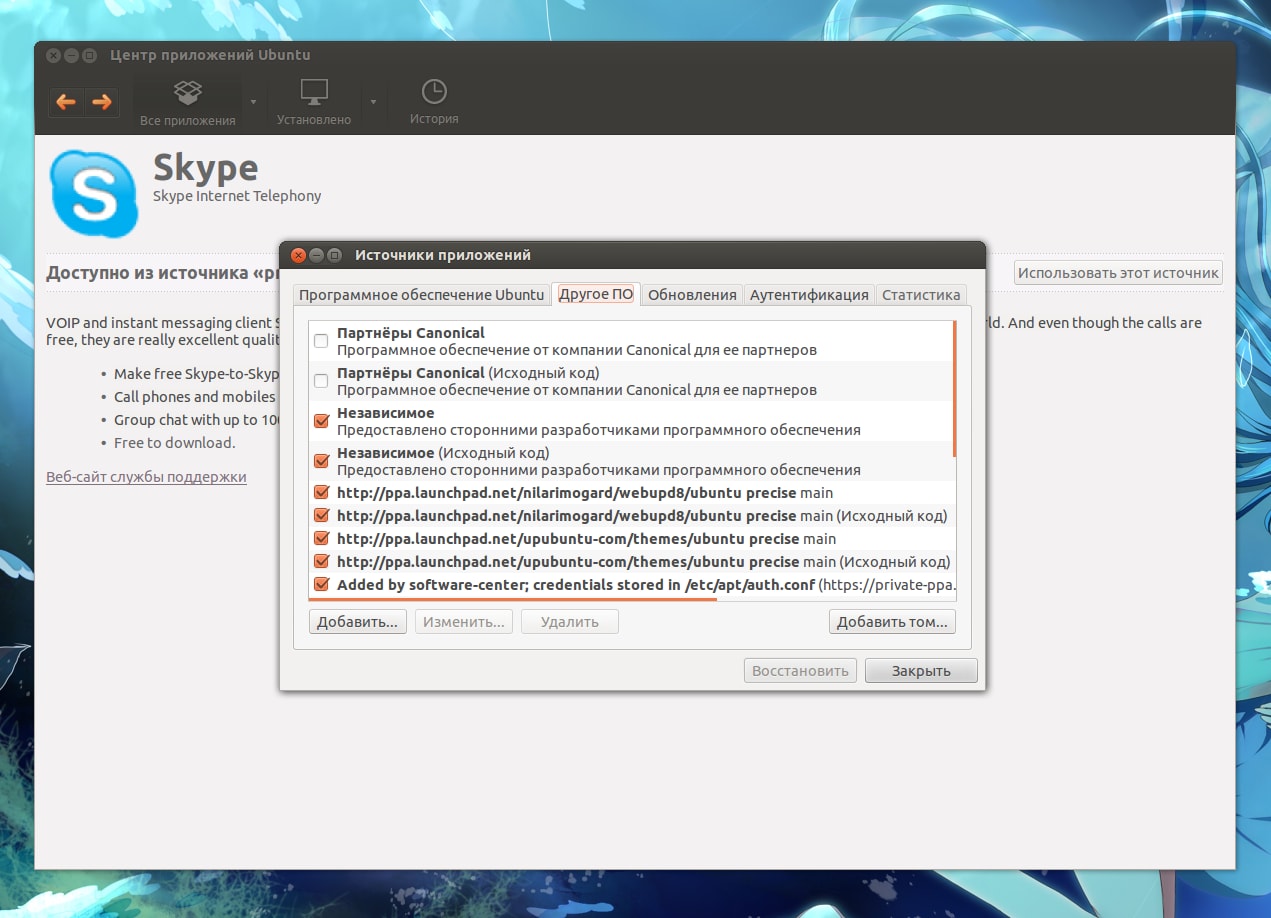Go forward with the right arrow button
The image size is (1271, 918).
pyautogui.click(x=101, y=102)
